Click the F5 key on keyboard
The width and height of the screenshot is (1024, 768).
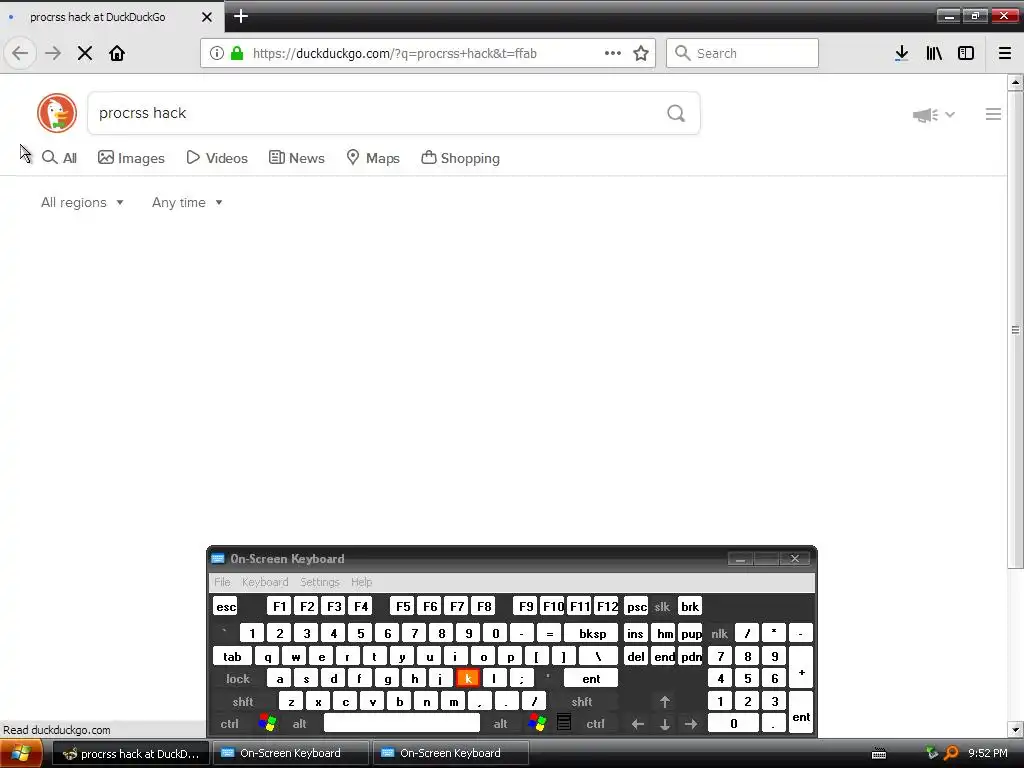(403, 607)
